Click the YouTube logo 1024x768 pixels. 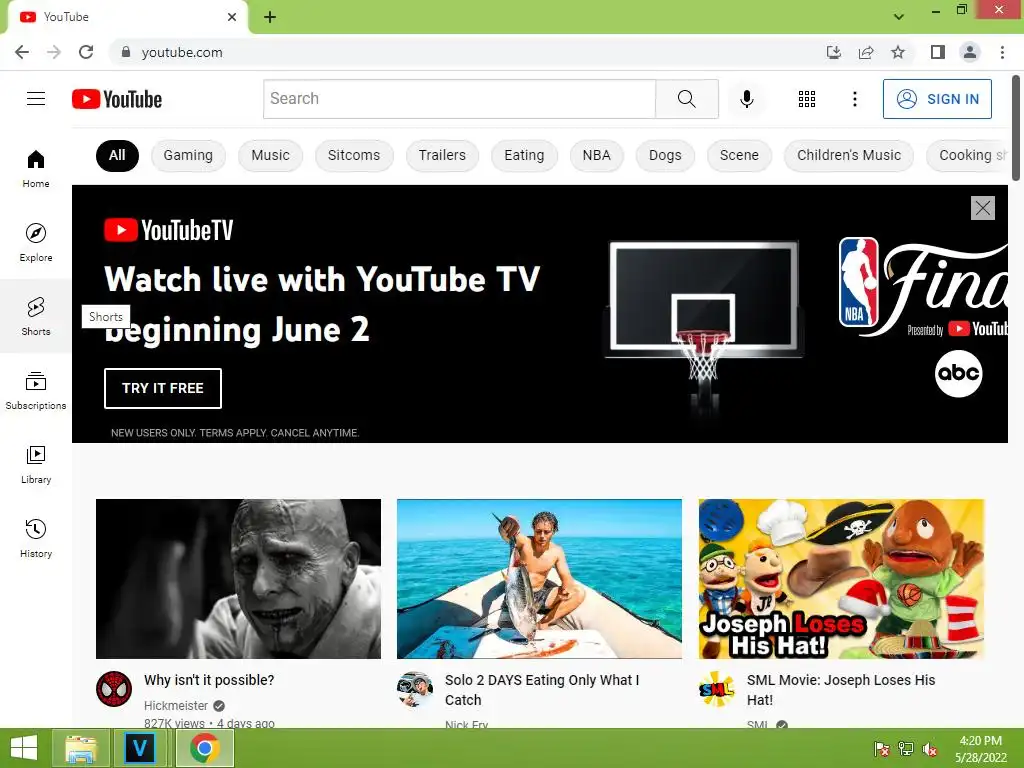[117, 99]
